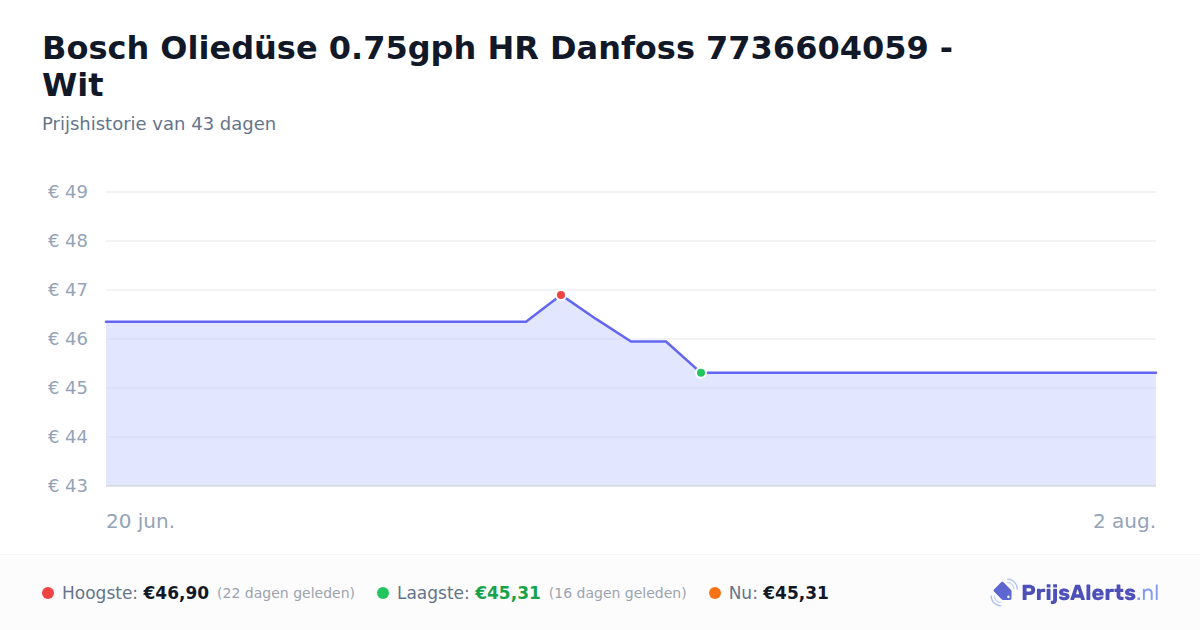Click the '16 dagen geleden' note

click(618, 593)
